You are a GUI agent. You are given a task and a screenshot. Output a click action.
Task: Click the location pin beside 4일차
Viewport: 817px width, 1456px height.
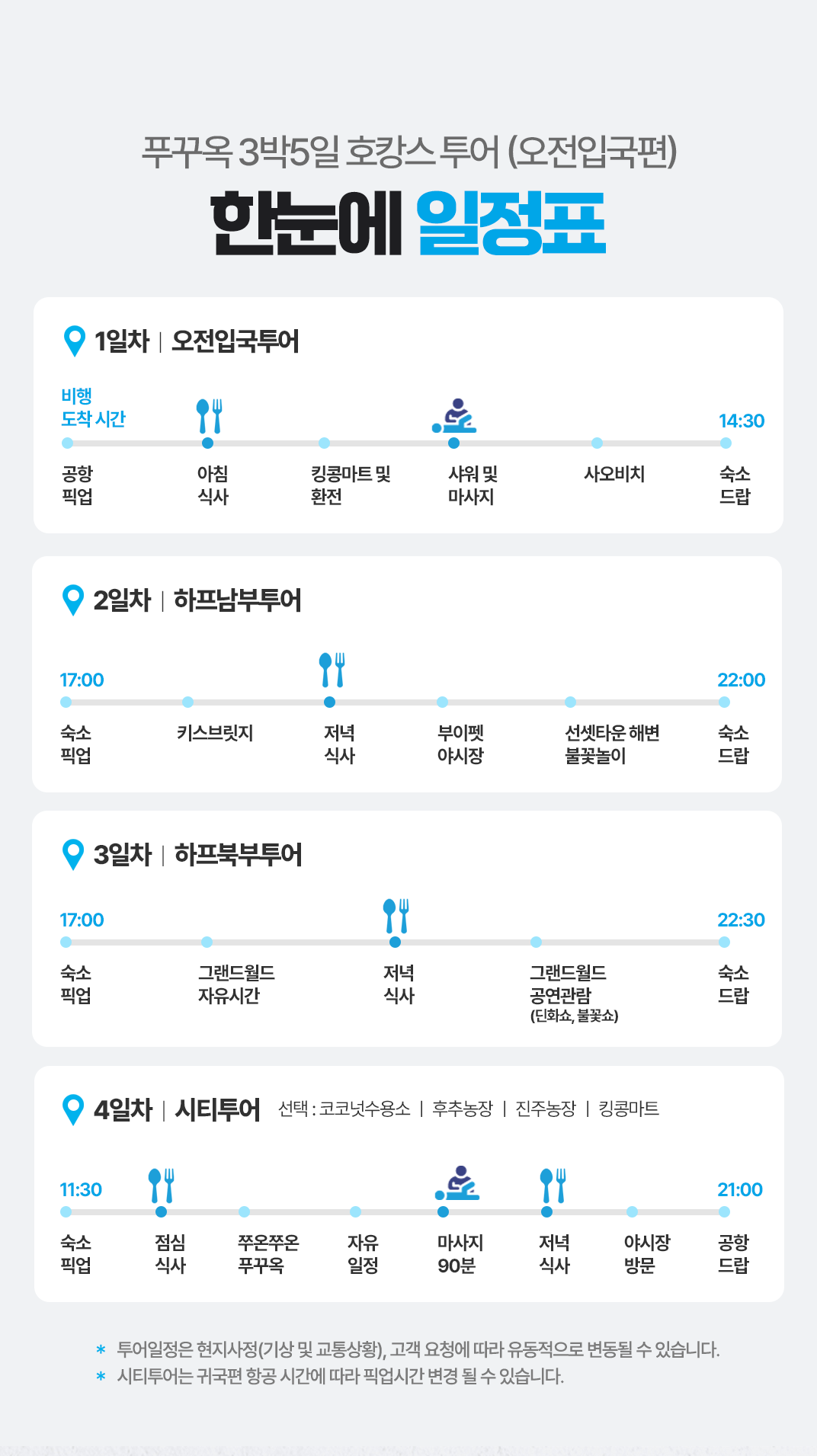point(72,1109)
